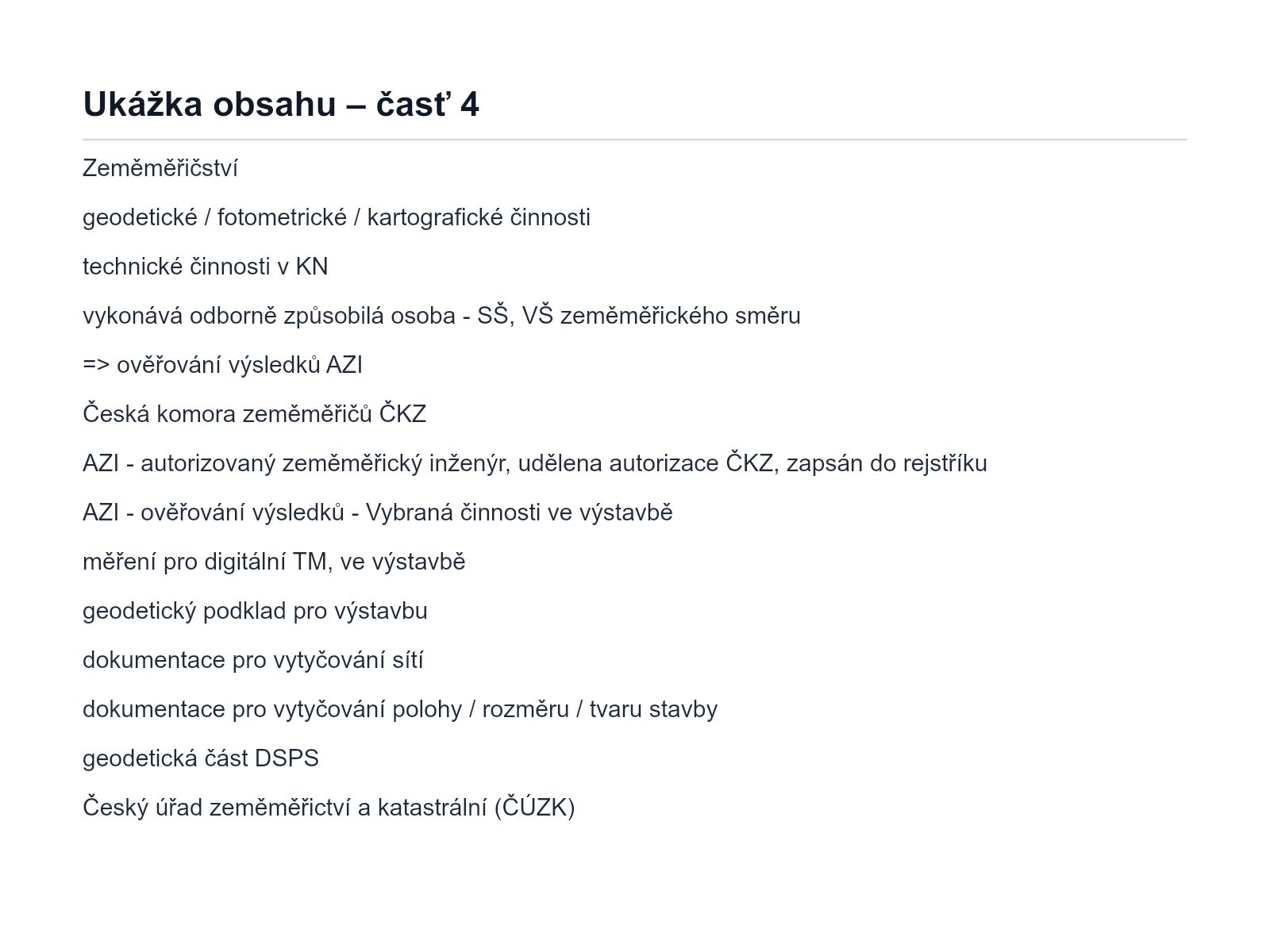Click 'Český úřad zeměměřictví a katastrální (ČÚZK)'

329,808
